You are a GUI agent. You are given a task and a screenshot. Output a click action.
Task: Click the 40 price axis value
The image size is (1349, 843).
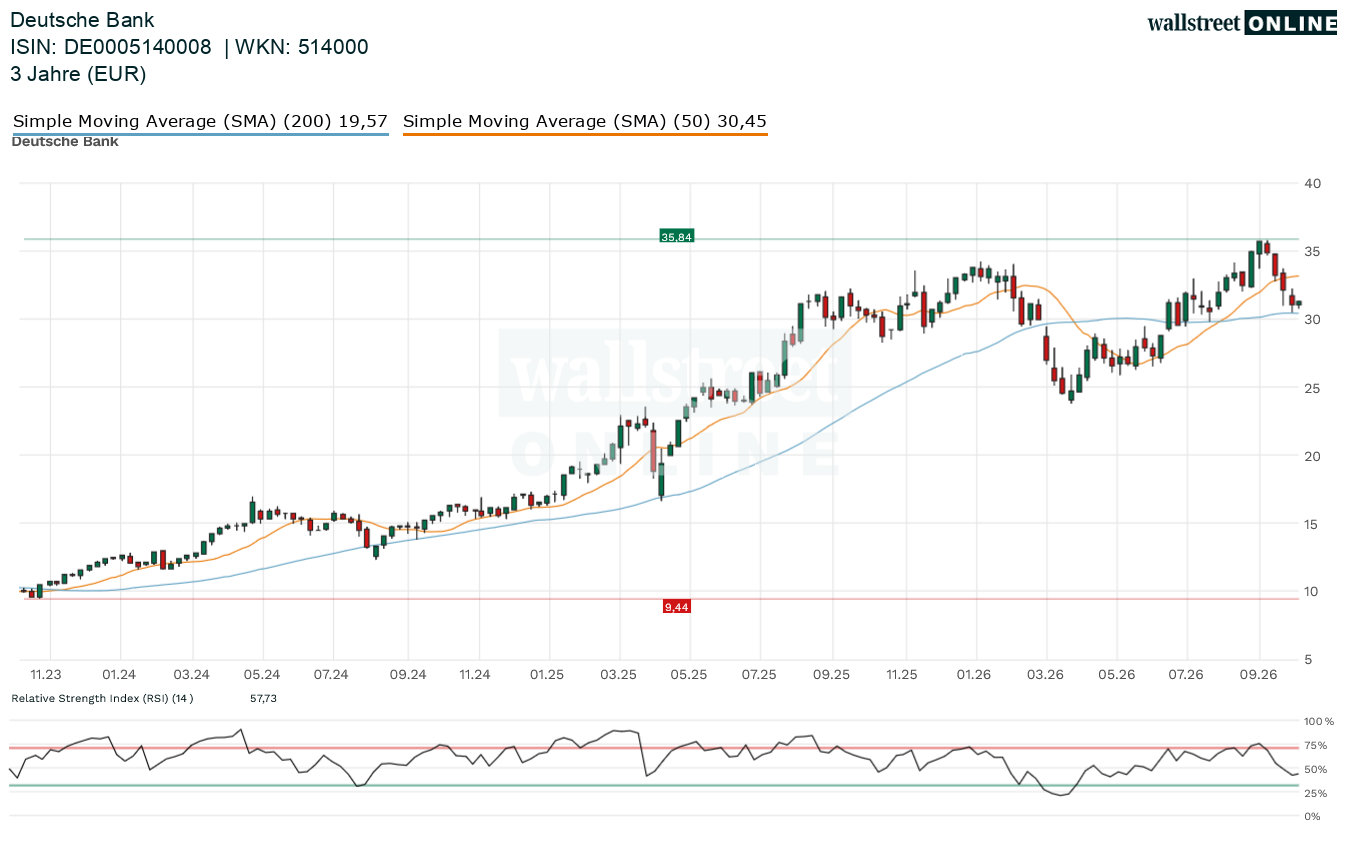(x=1313, y=183)
